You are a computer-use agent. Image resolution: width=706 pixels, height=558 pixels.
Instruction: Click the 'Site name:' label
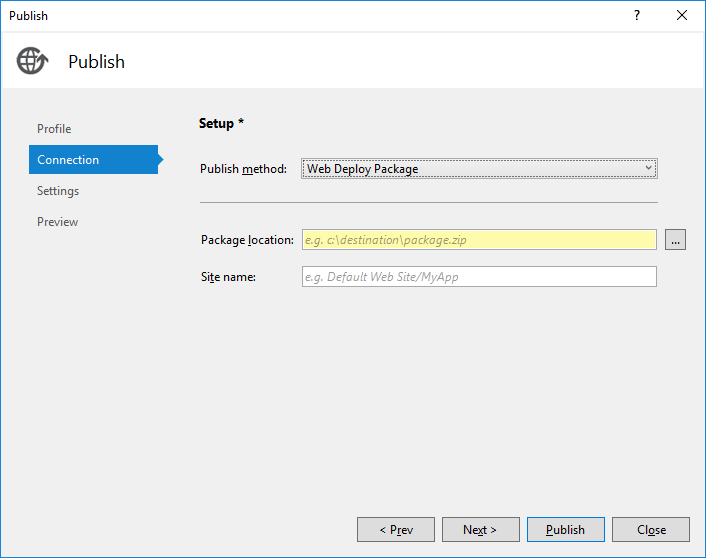(x=228, y=277)
